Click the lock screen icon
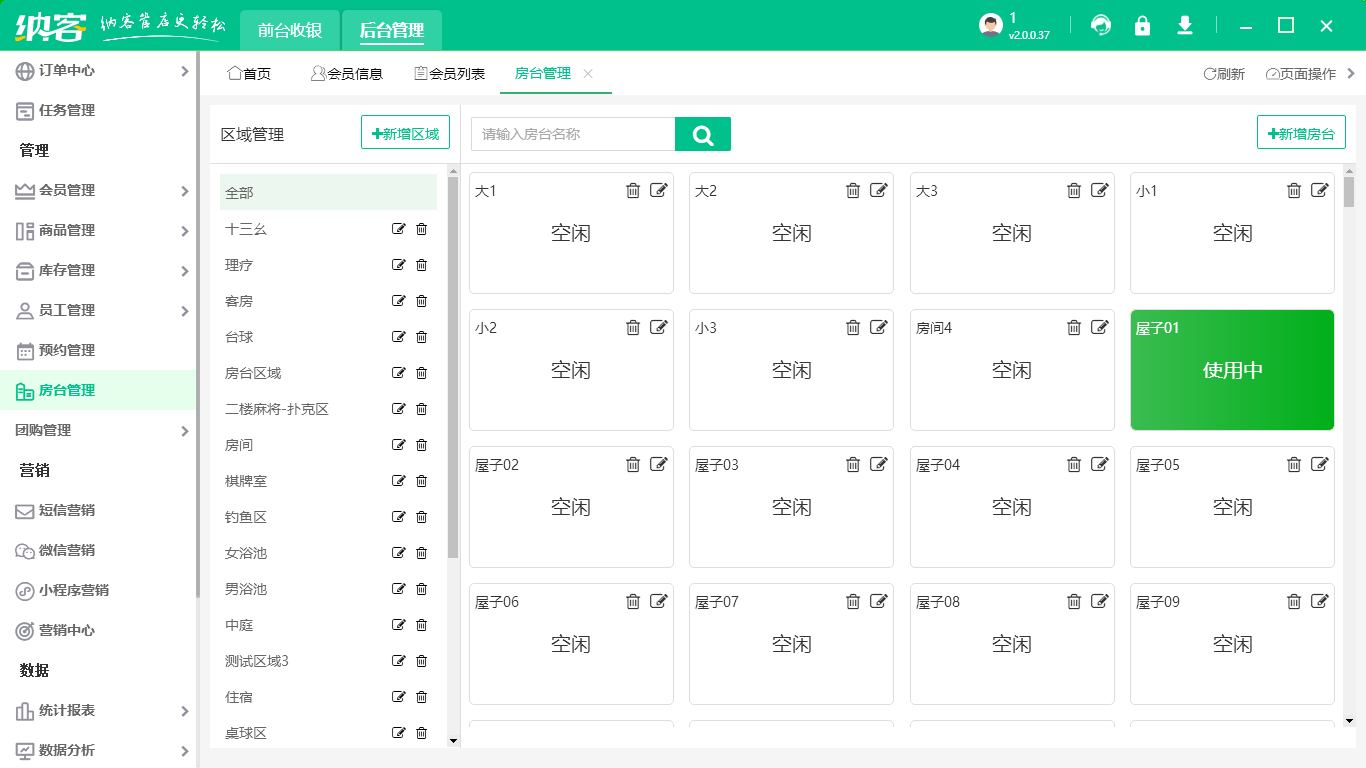This screenshot has width=1366, height=768. click(x=1142, y=26)
